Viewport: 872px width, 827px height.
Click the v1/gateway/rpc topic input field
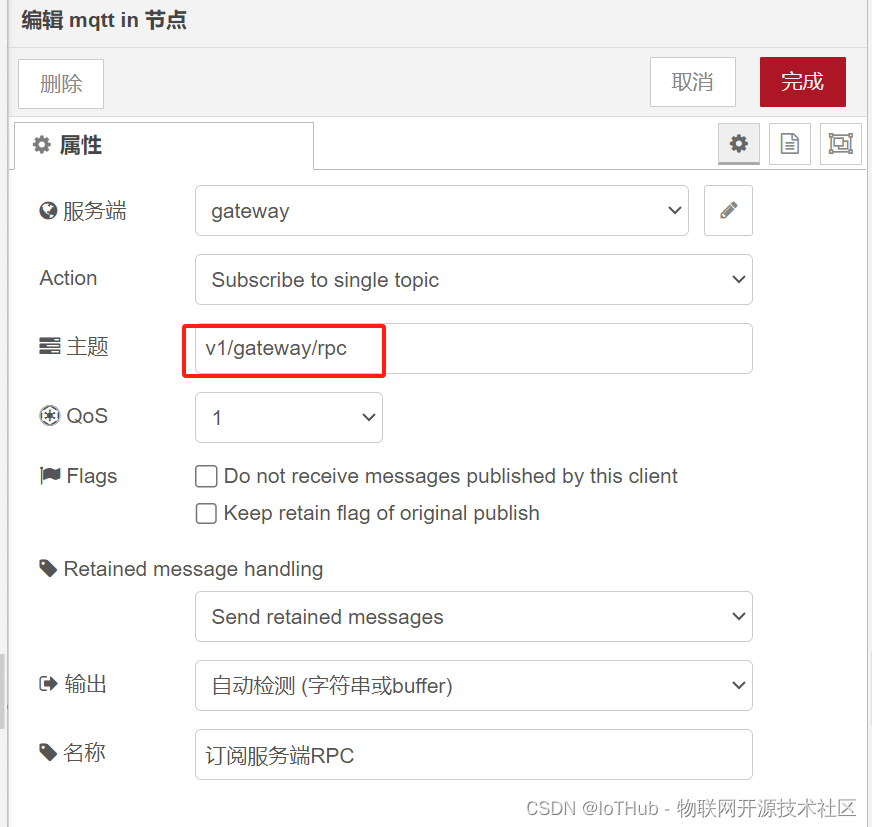pyautogui.click(x=283, y=350)
